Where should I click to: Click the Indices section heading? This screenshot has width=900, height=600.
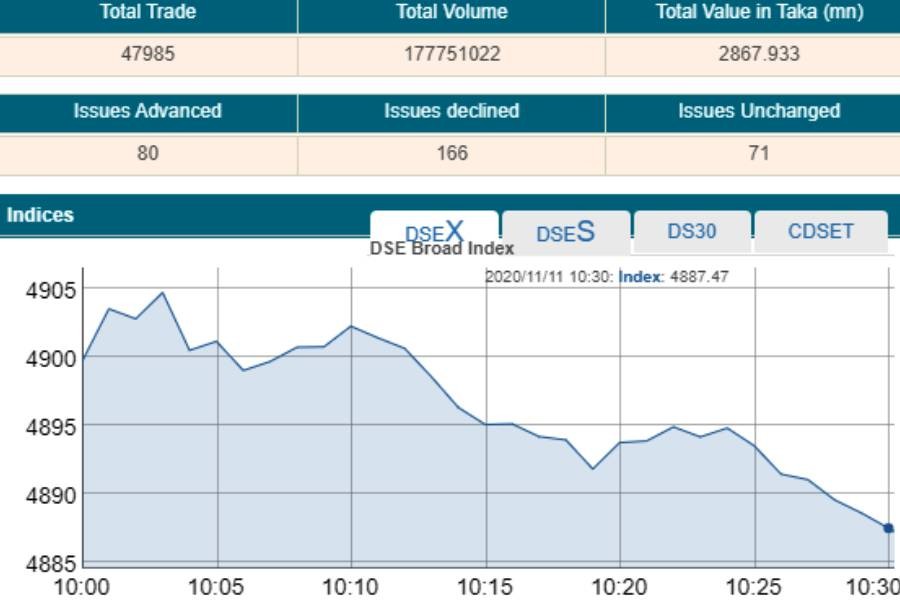tap(40, 215)
